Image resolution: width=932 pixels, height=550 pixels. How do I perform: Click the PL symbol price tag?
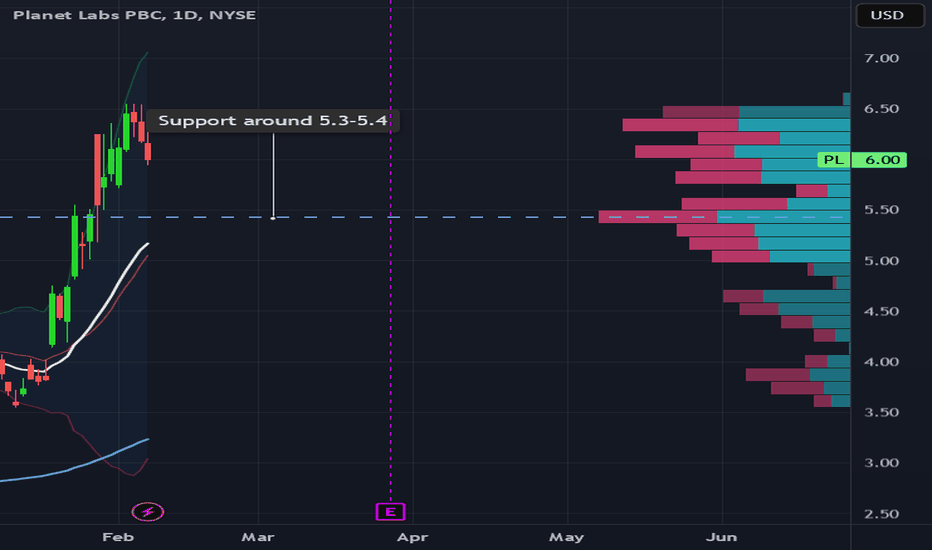834,160
